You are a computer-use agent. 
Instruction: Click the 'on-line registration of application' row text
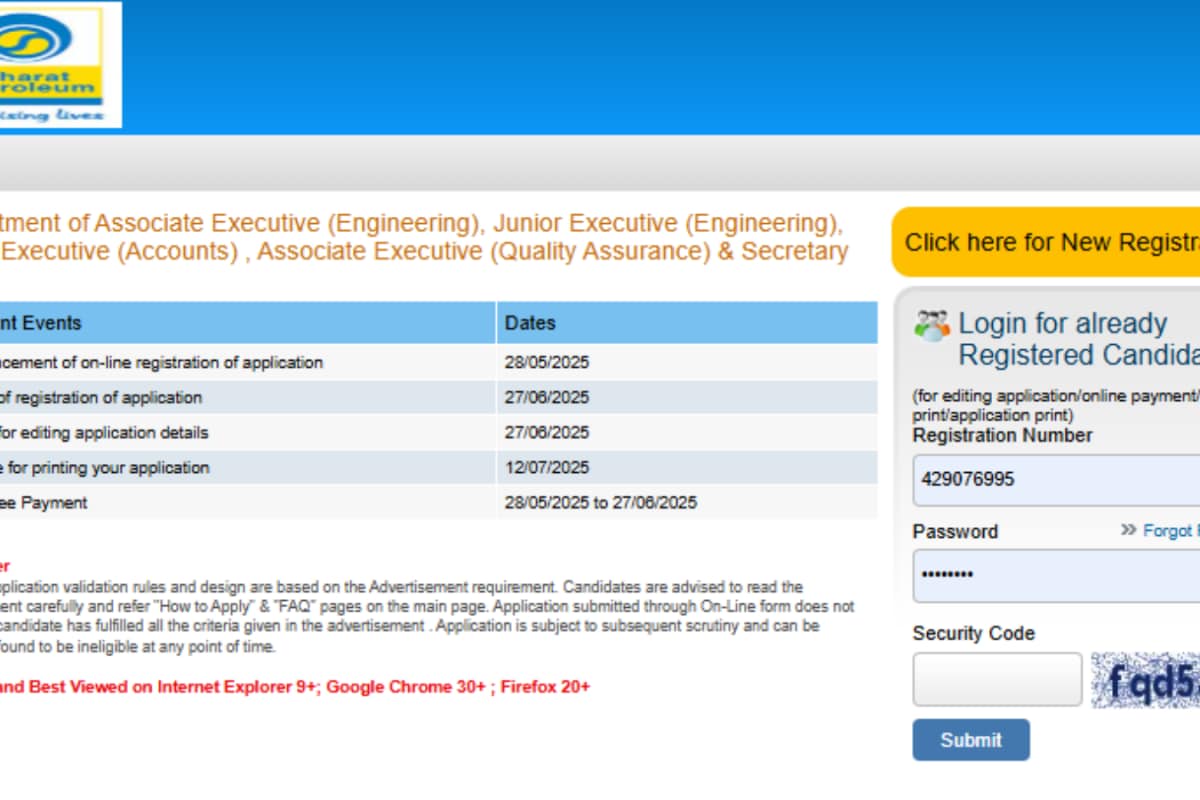[161, 362]
